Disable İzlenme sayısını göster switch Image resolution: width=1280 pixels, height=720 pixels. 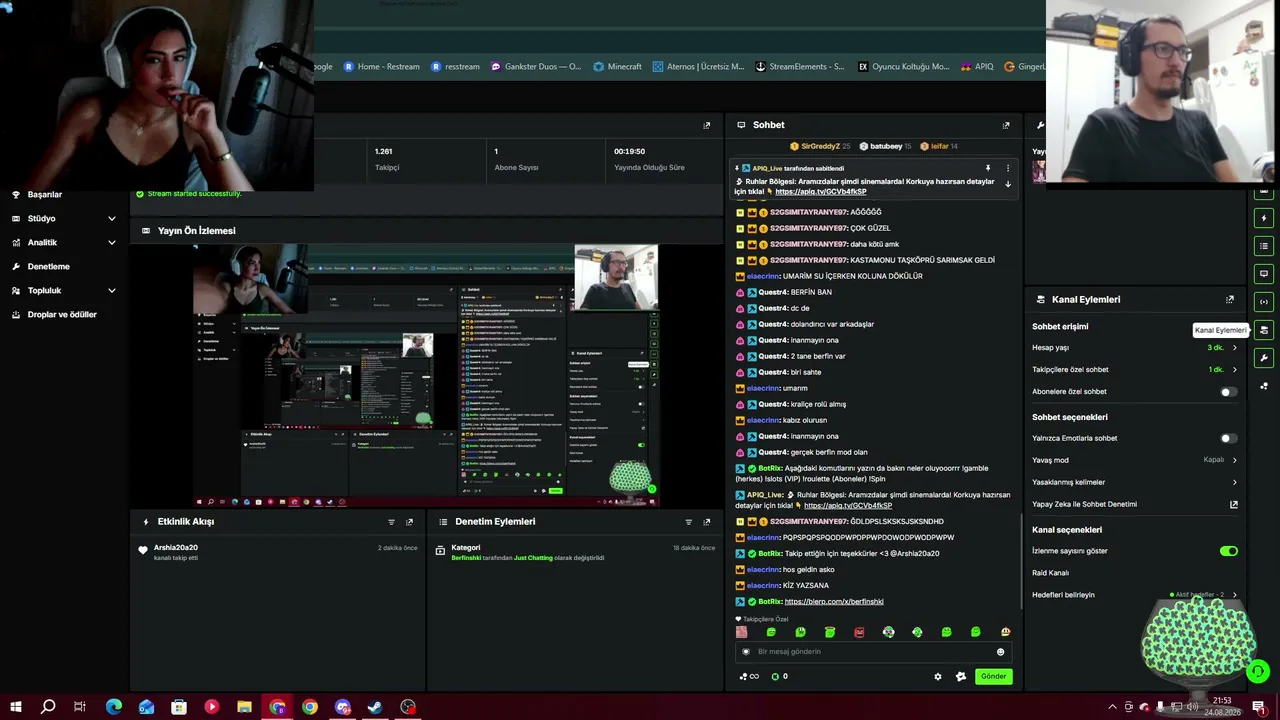(1229, 551)
